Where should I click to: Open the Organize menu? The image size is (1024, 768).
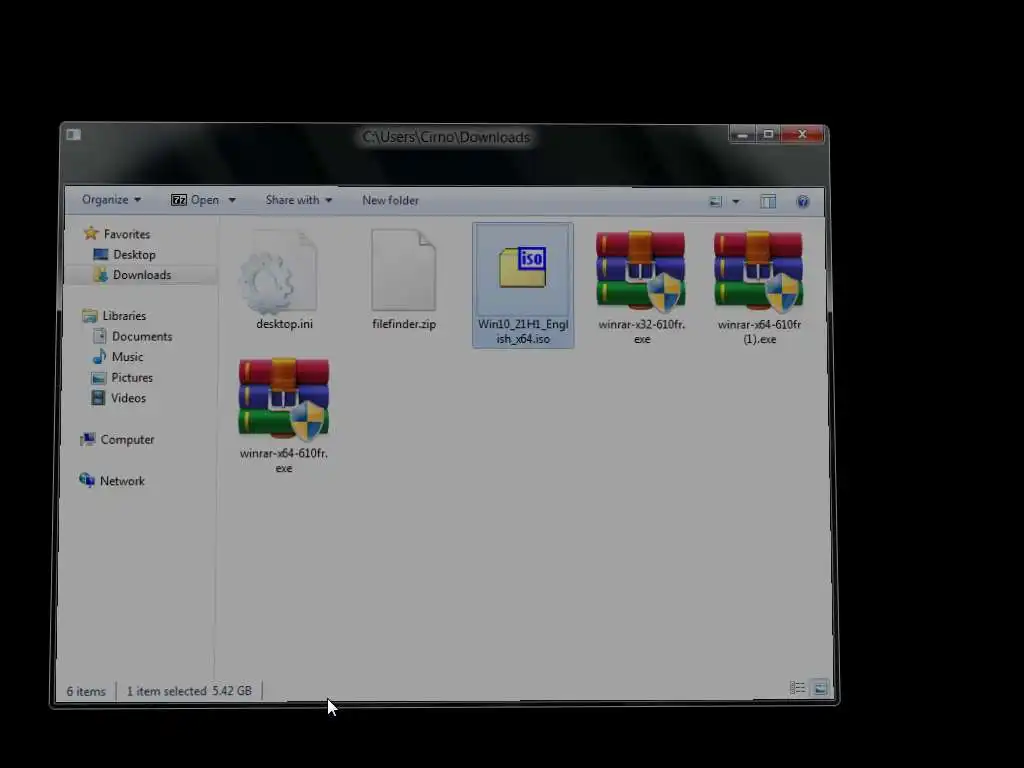coord(111,200)
